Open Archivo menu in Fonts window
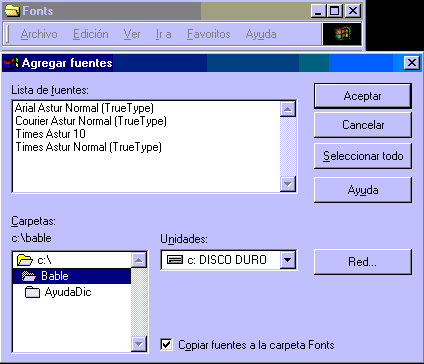Image resolution: width=424 pixels, height=364 pixels. pos(39,34)
